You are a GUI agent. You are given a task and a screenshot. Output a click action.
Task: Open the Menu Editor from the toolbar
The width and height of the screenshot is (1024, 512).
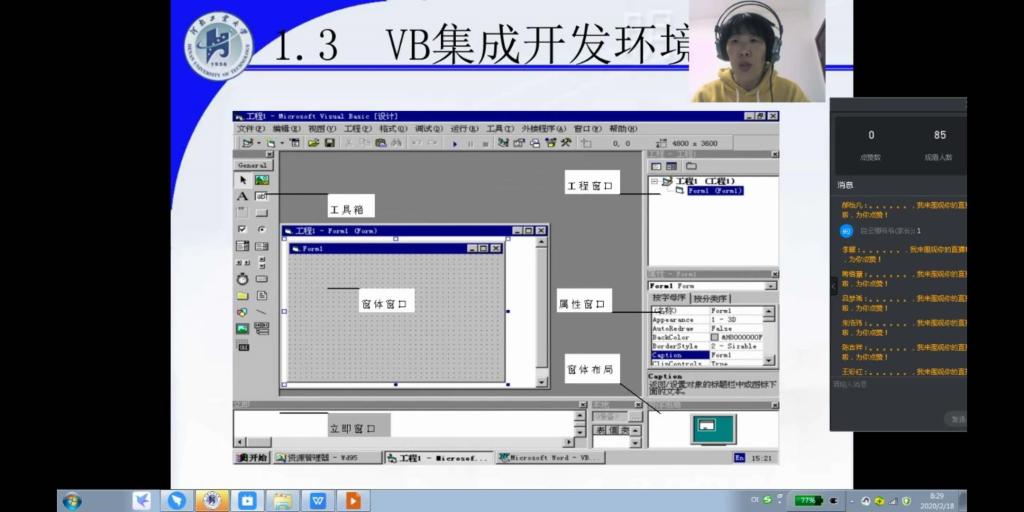(x=295, y=143)
